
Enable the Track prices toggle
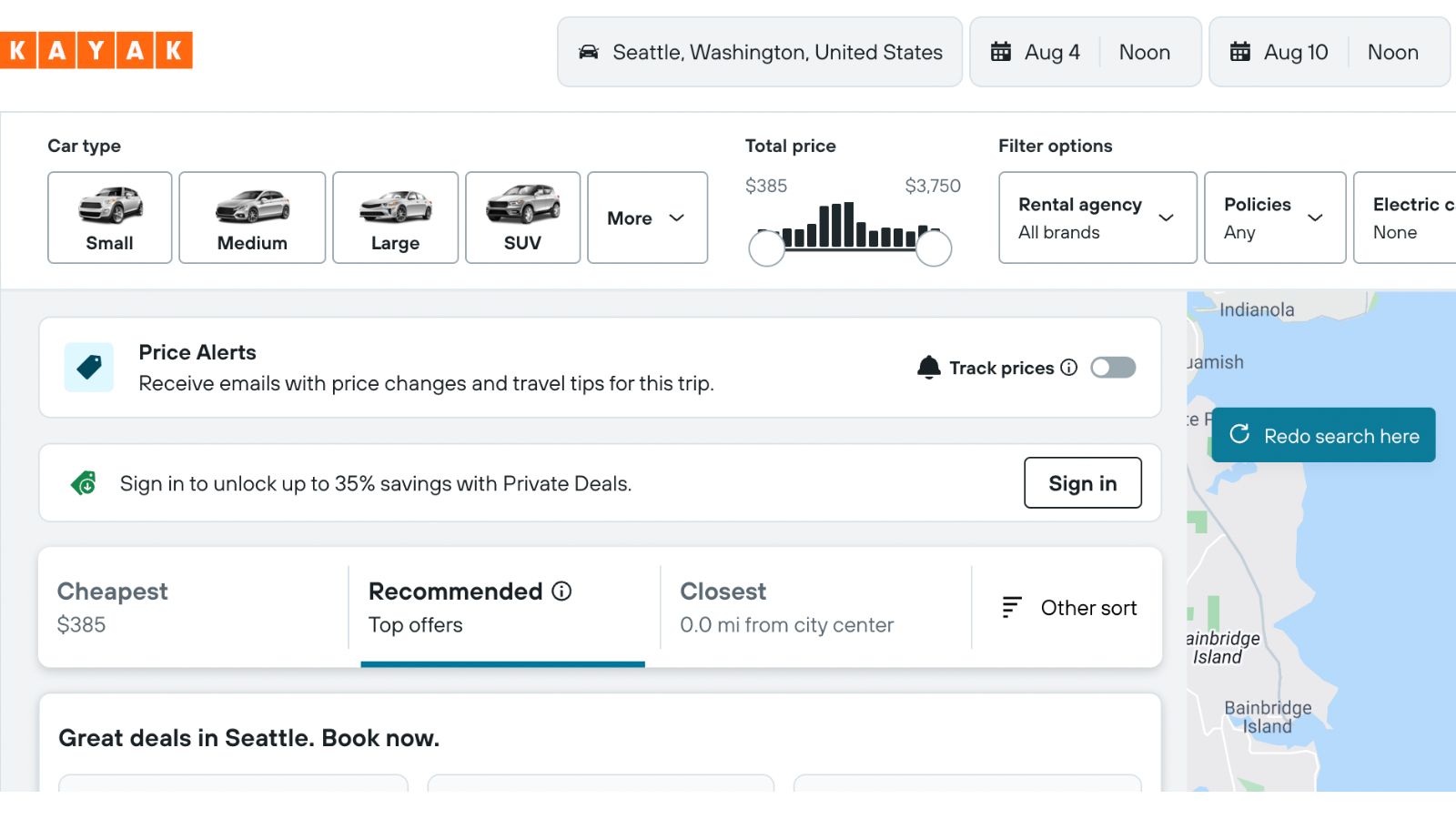click(x=1113, y=368)
